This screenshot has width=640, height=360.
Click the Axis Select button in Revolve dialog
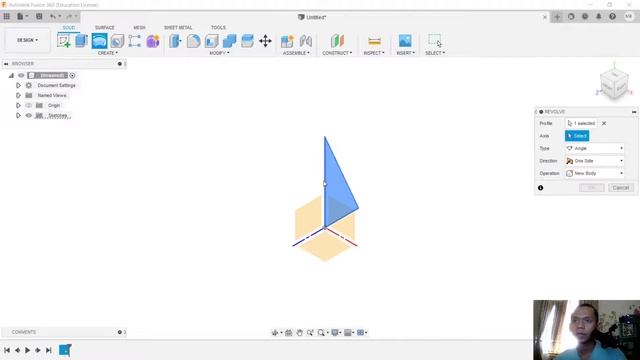click(x=577, y=136)
